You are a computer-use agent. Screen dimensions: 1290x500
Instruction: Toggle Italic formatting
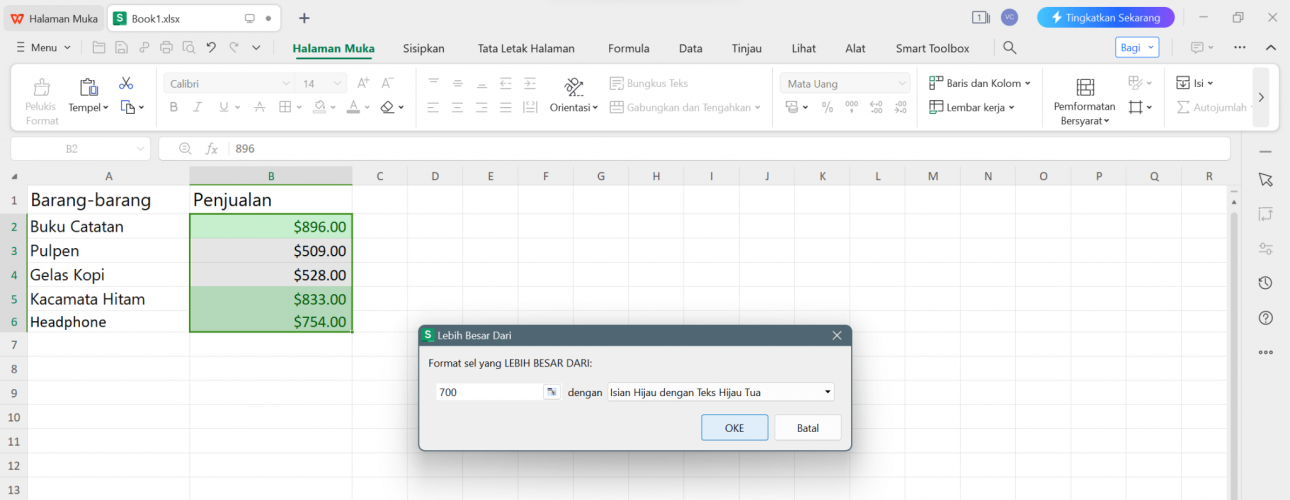pyautogui.click(x=197, y=107)
